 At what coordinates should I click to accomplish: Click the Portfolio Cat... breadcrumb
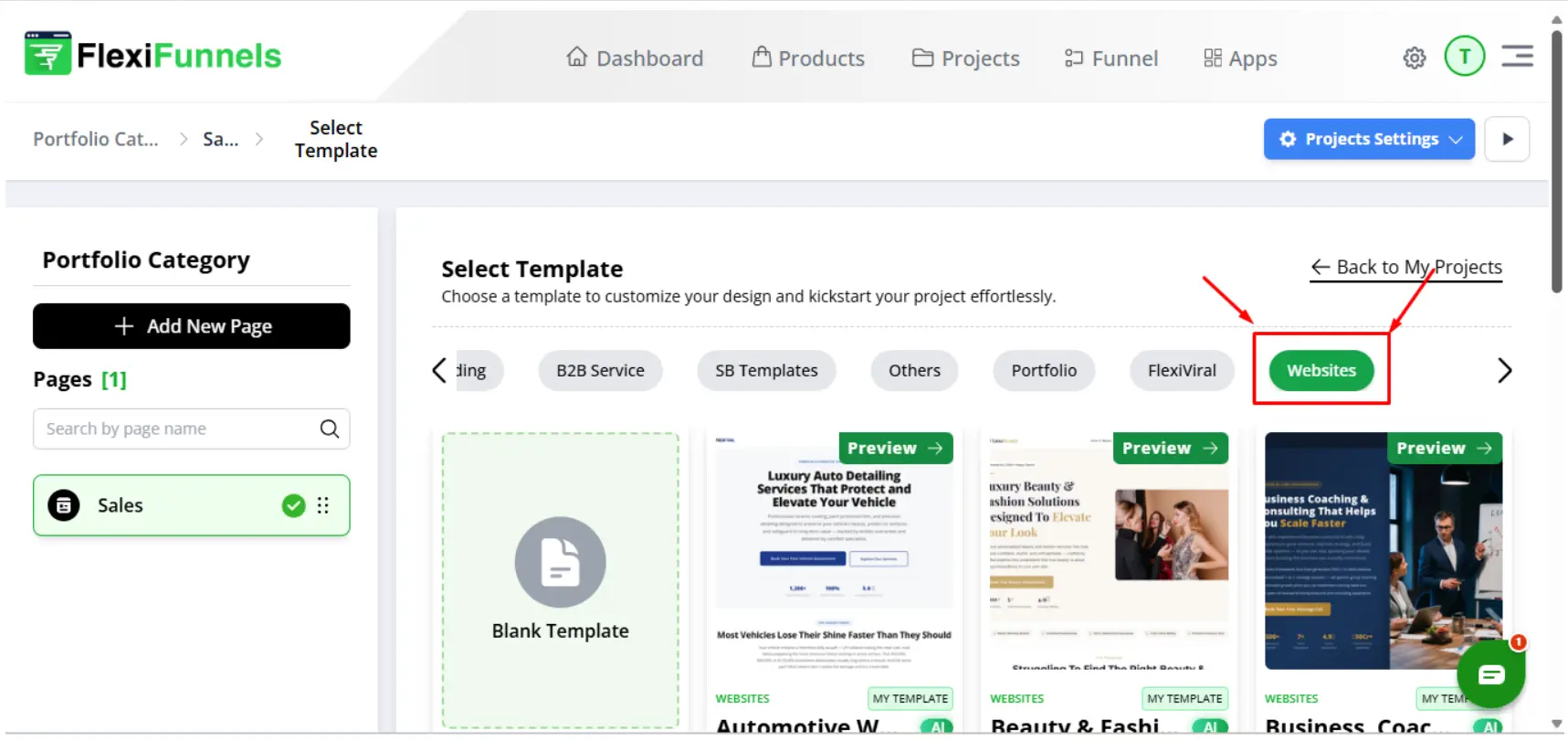tap(96, 139)
